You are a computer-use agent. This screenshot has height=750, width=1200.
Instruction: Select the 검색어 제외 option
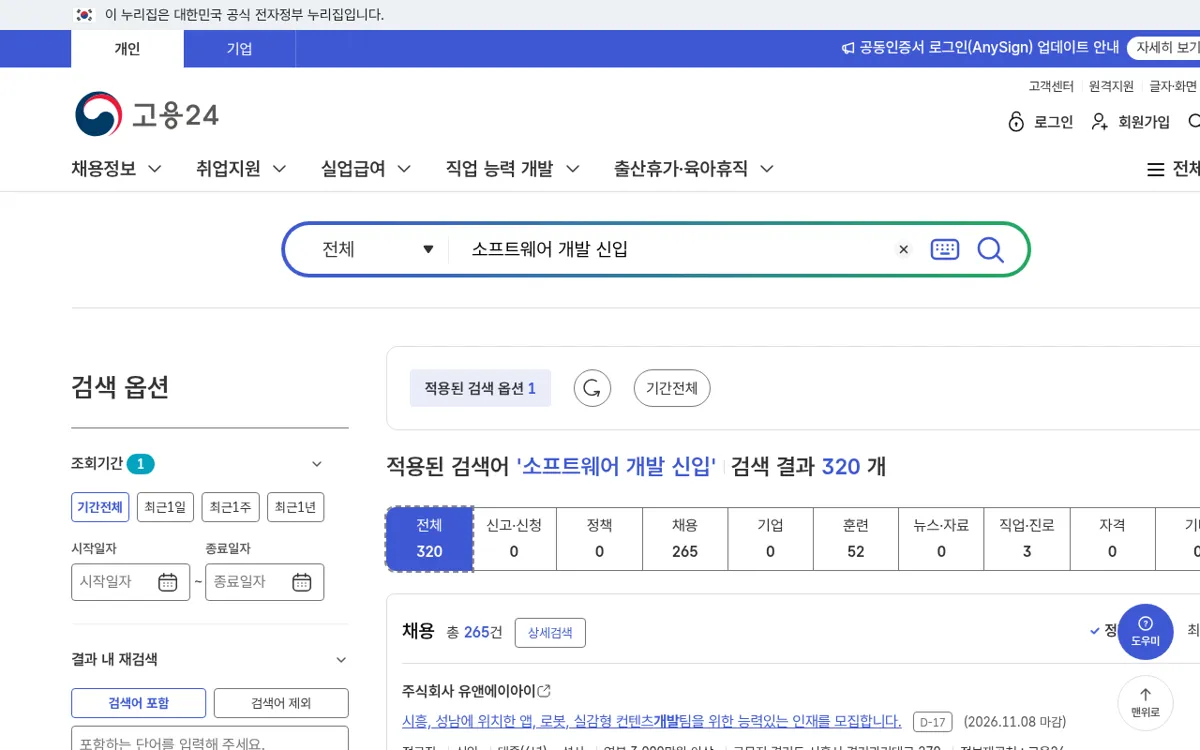[x=281, y=703]
